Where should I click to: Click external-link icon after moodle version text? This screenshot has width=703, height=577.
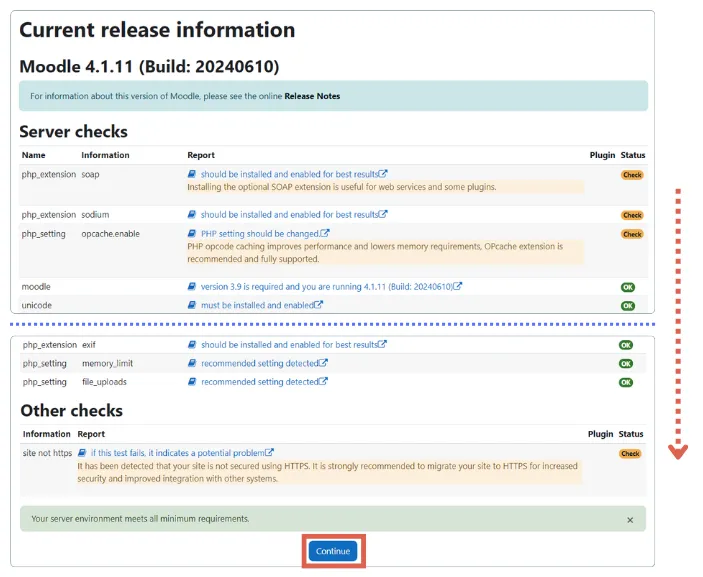tap(457, 286)
